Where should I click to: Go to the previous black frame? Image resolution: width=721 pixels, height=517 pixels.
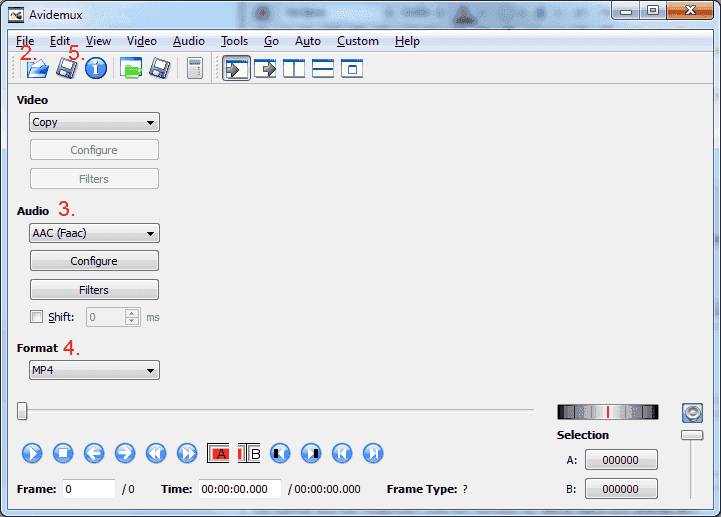click(x=280, y=453)
